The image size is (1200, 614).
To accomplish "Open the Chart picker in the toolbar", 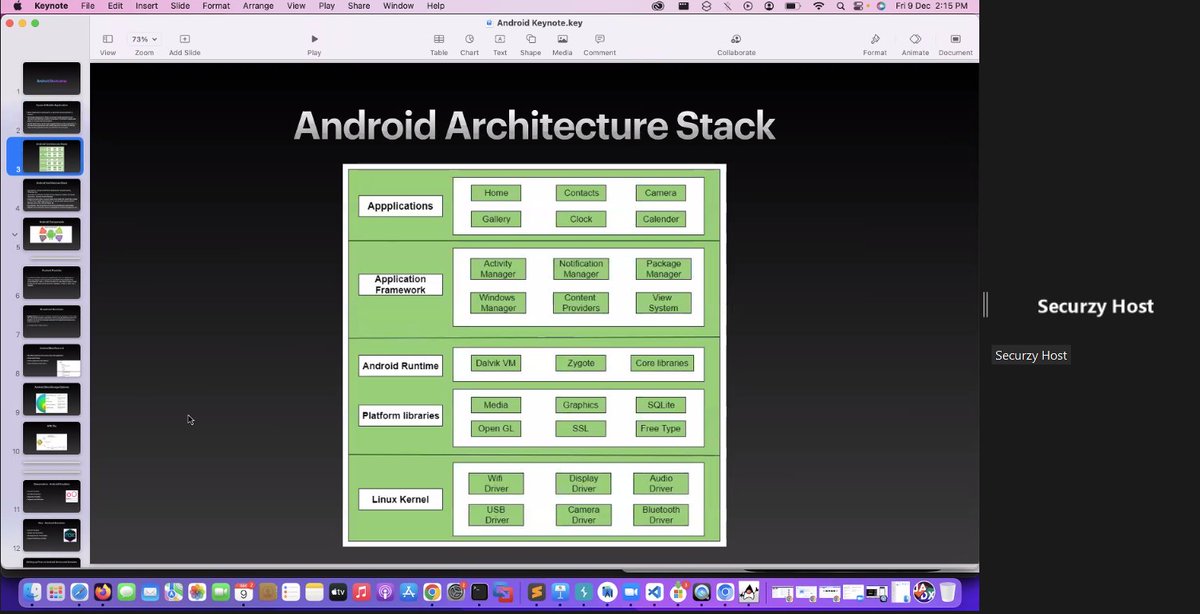I will (x=469, y=39).
